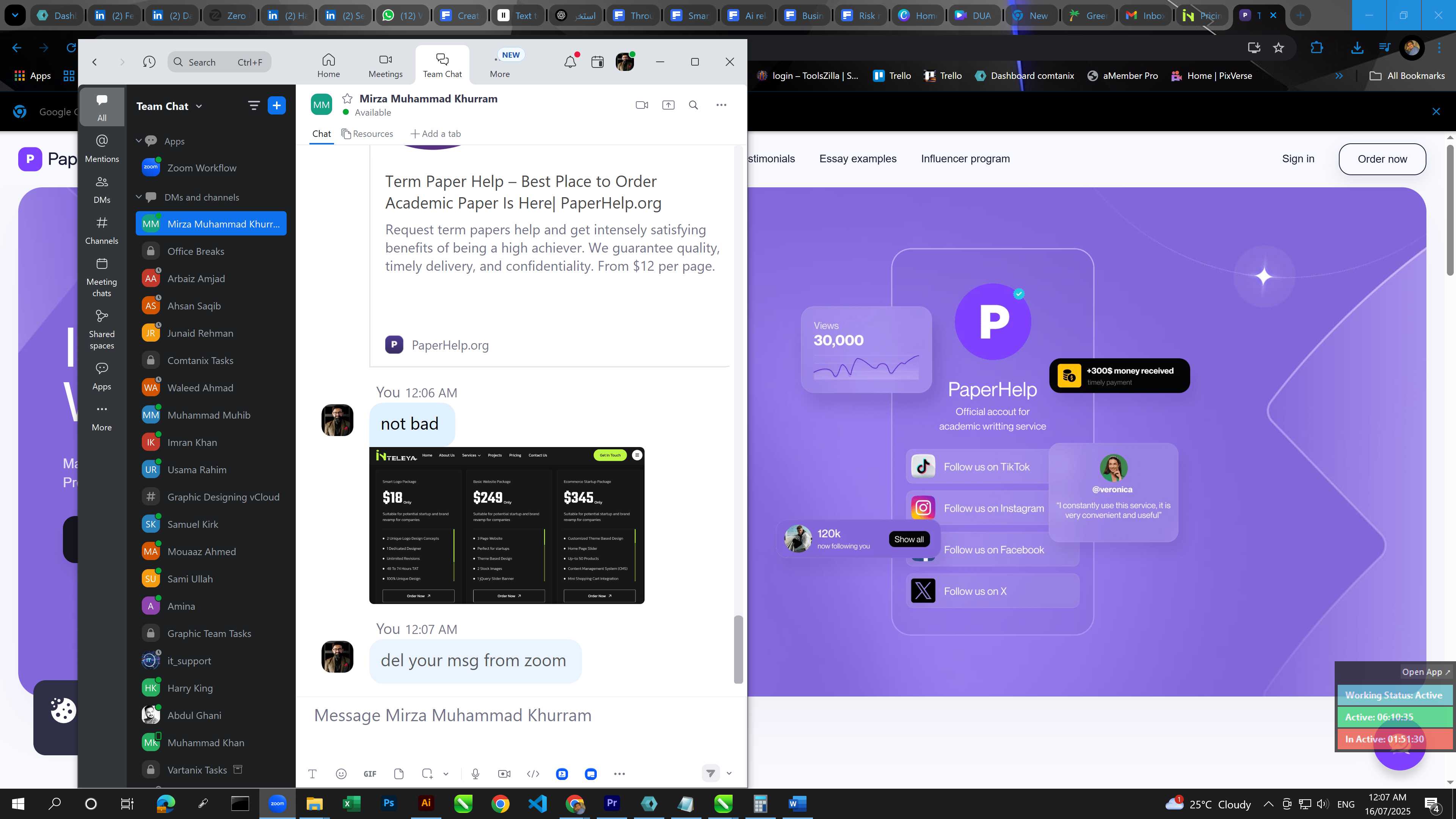
Task: Click chat scrollbar handle
Action: (x=738, y=650)
